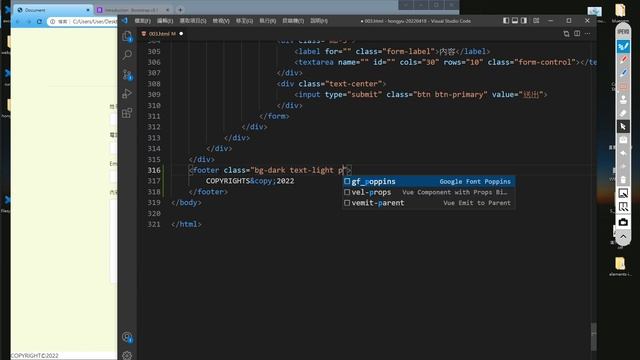
Task: Click the region screenshot icon in annotation toolbar
Action: [x=623, y=193]
